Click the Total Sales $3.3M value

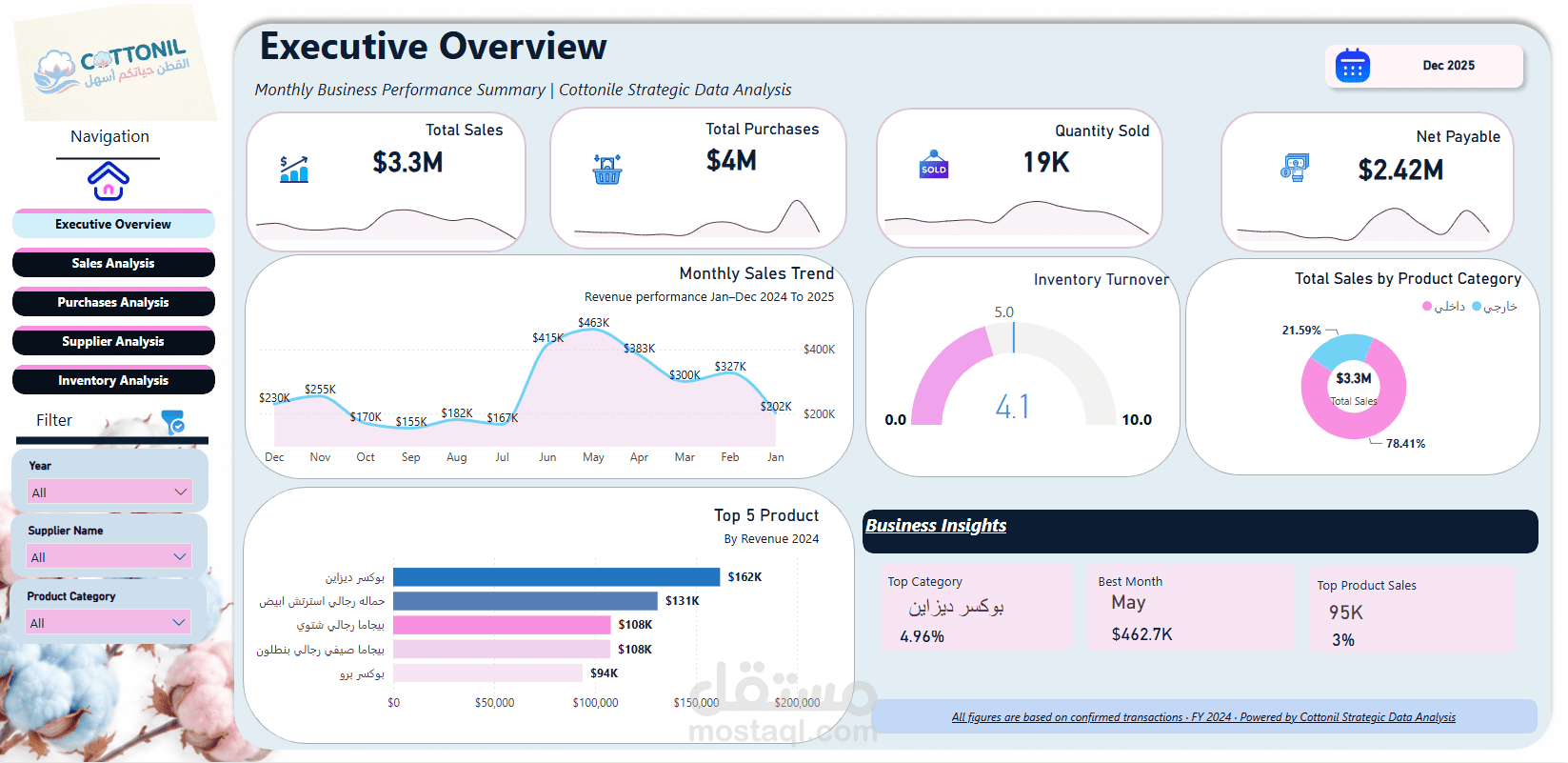407,163
